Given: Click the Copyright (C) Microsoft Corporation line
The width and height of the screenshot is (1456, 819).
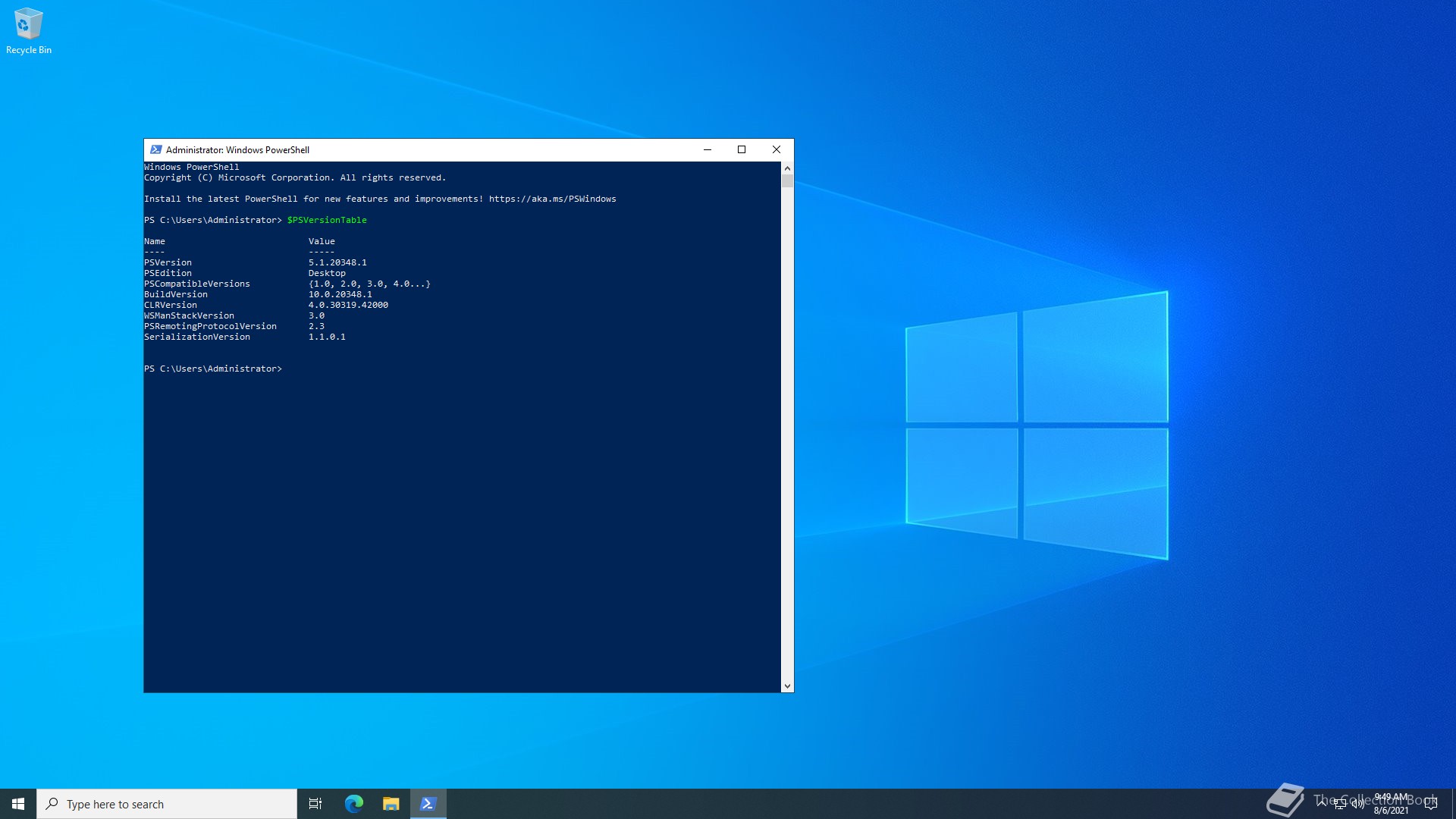Looking at the screenshot, I should coord(295,177).
